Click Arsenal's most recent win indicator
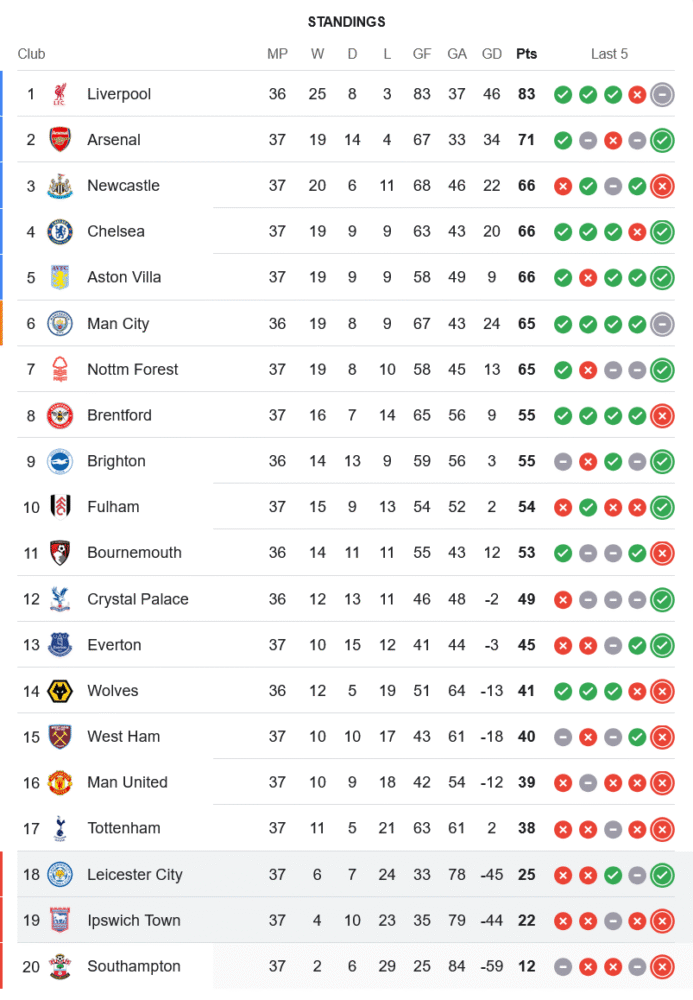Viewport: 693px width, 1000px height. tap(661, 140)
